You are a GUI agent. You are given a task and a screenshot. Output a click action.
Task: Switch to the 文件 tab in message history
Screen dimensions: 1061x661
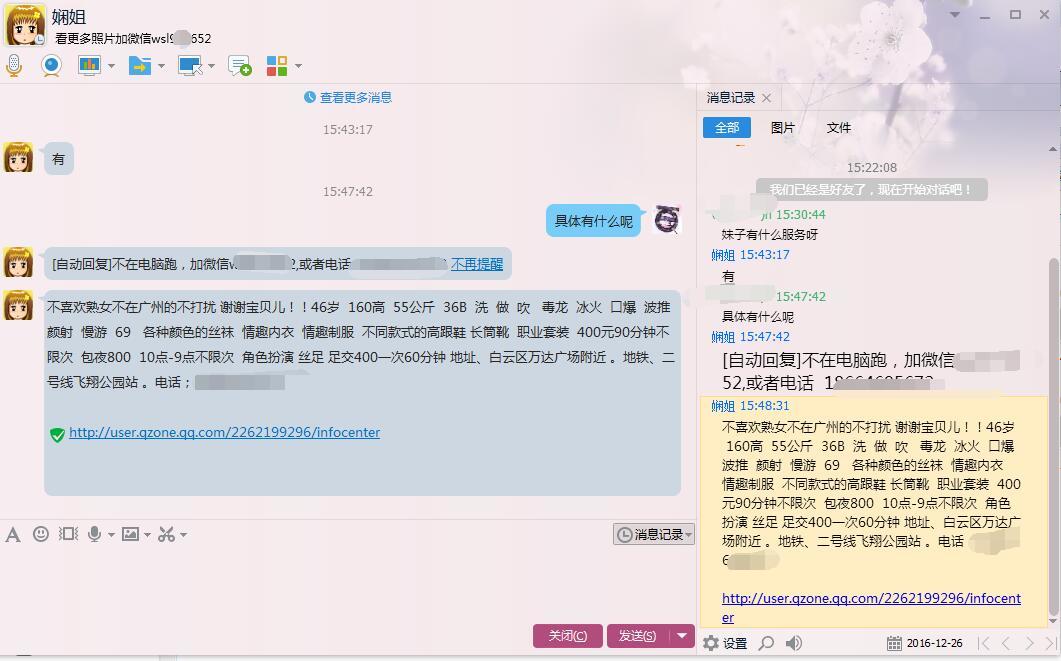(x=839, y=128)
